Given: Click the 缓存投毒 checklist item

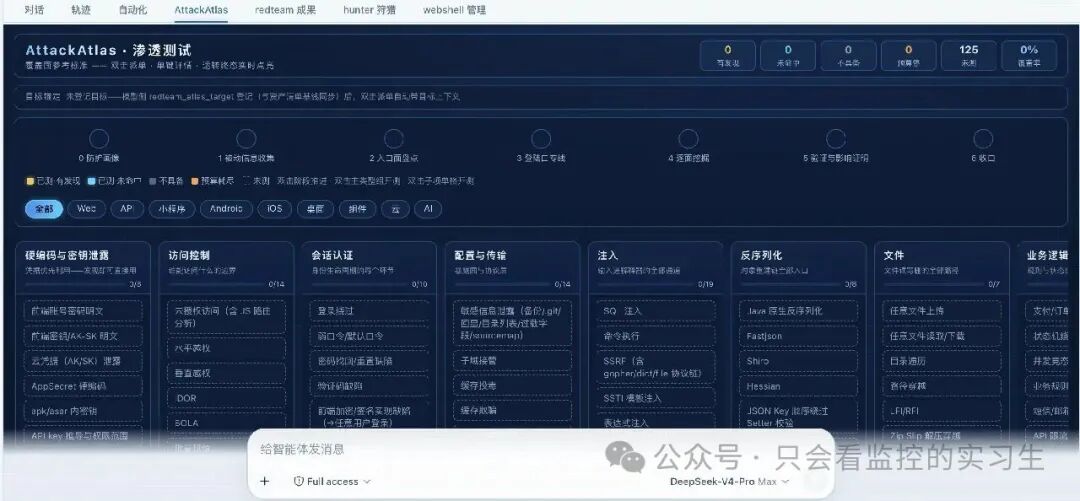Looking at the screenshot, I should click(x=512, y=386).
